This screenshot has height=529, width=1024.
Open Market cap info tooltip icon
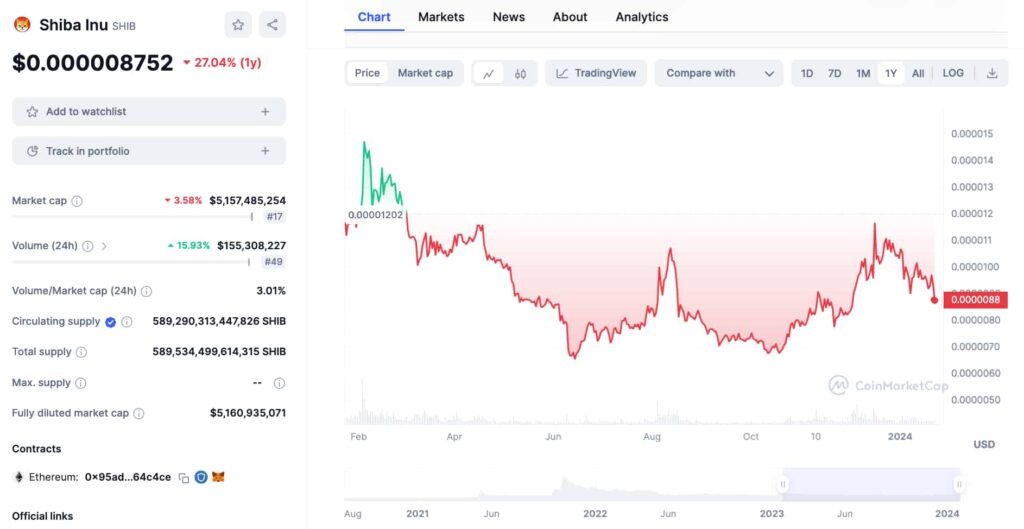point(77,201)
